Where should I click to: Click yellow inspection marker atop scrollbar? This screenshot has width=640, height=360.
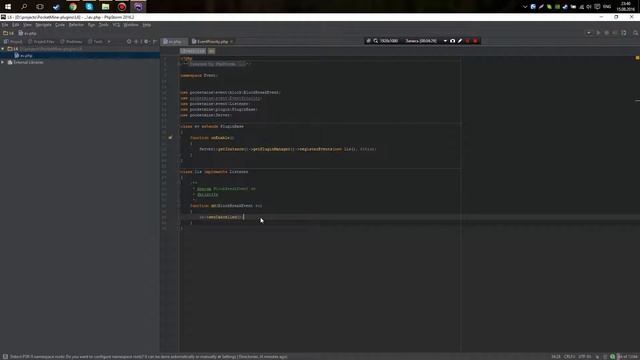point(637,58)
